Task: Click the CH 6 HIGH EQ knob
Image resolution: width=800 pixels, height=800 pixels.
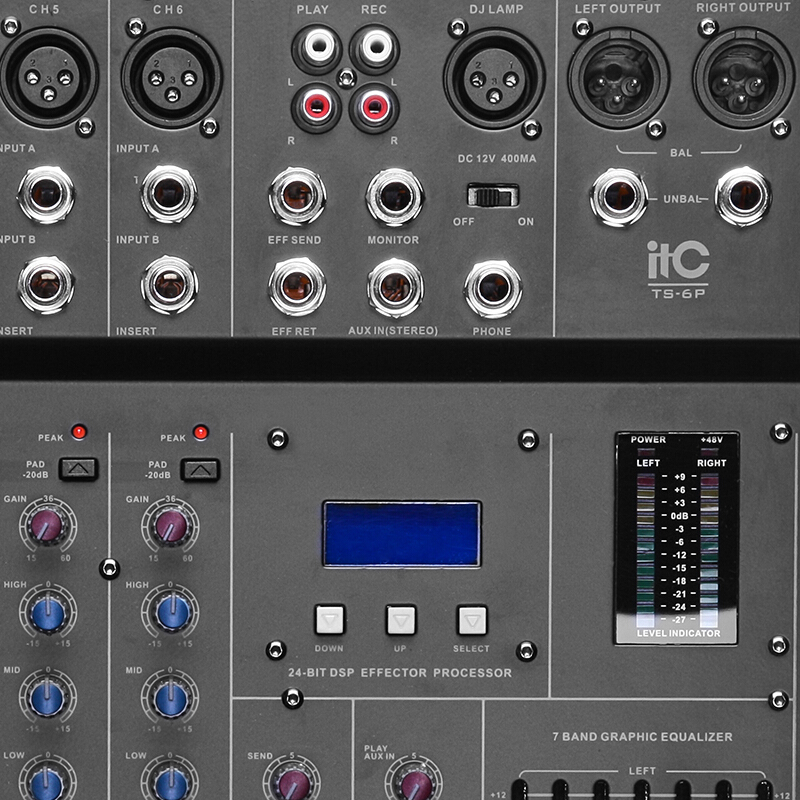Action: 170,611
